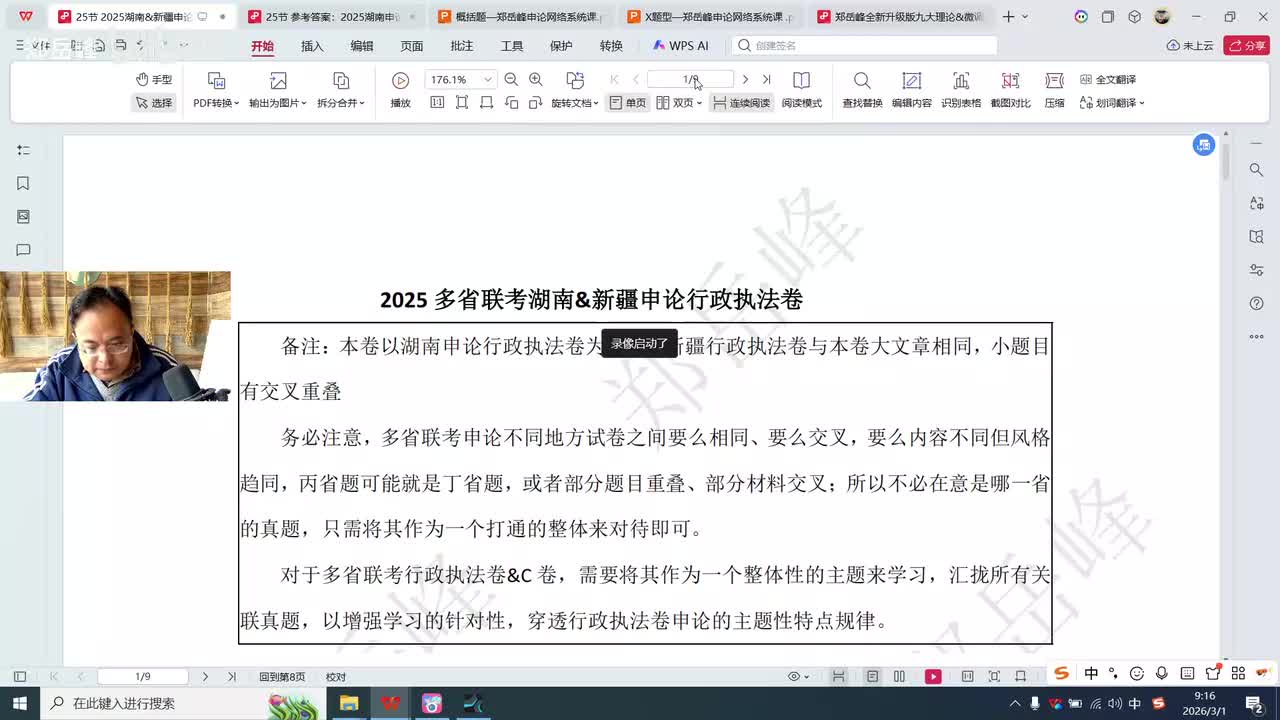Click 校对 in status bar
Viewport: 1280px width, 720px height.
pyautogui.click(x=336, y=677)
